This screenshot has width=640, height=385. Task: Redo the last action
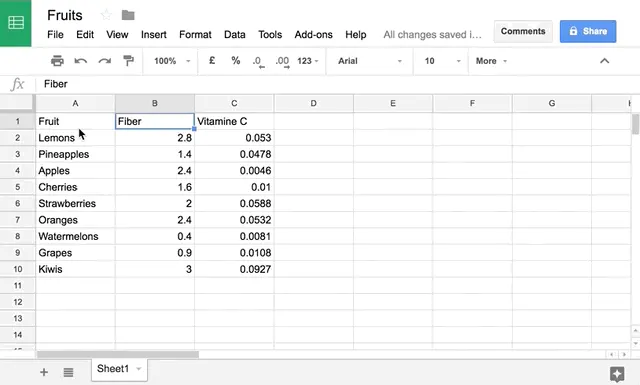(x=104, y=61)
